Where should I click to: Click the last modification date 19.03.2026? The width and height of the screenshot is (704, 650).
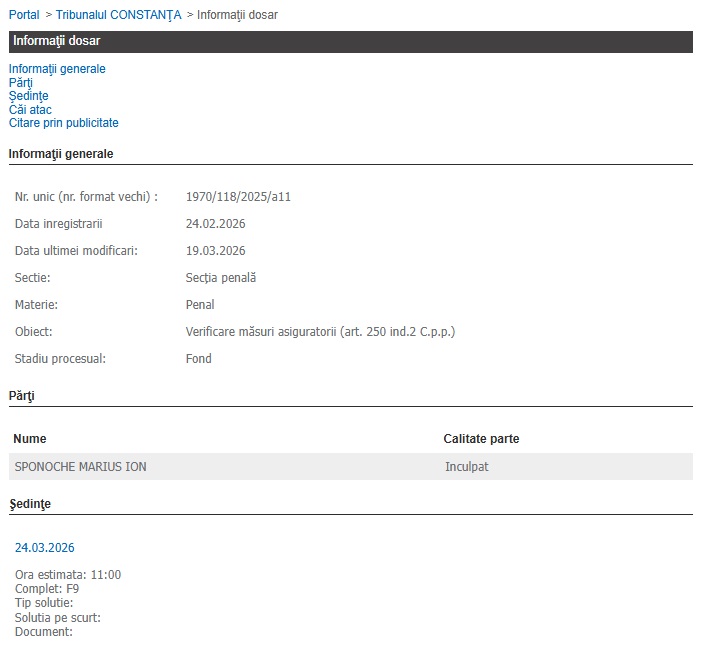pos(215,251)
